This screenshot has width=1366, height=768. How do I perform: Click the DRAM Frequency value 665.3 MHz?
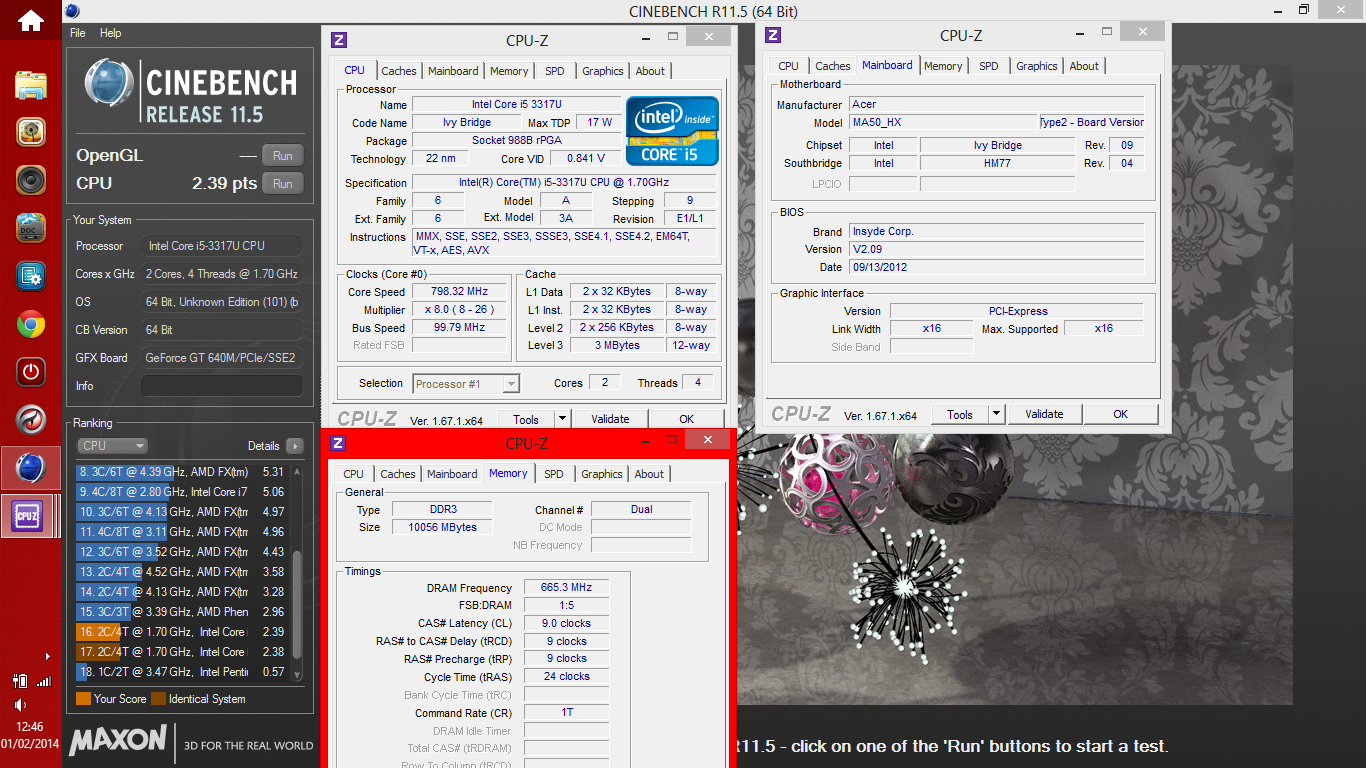567,588
